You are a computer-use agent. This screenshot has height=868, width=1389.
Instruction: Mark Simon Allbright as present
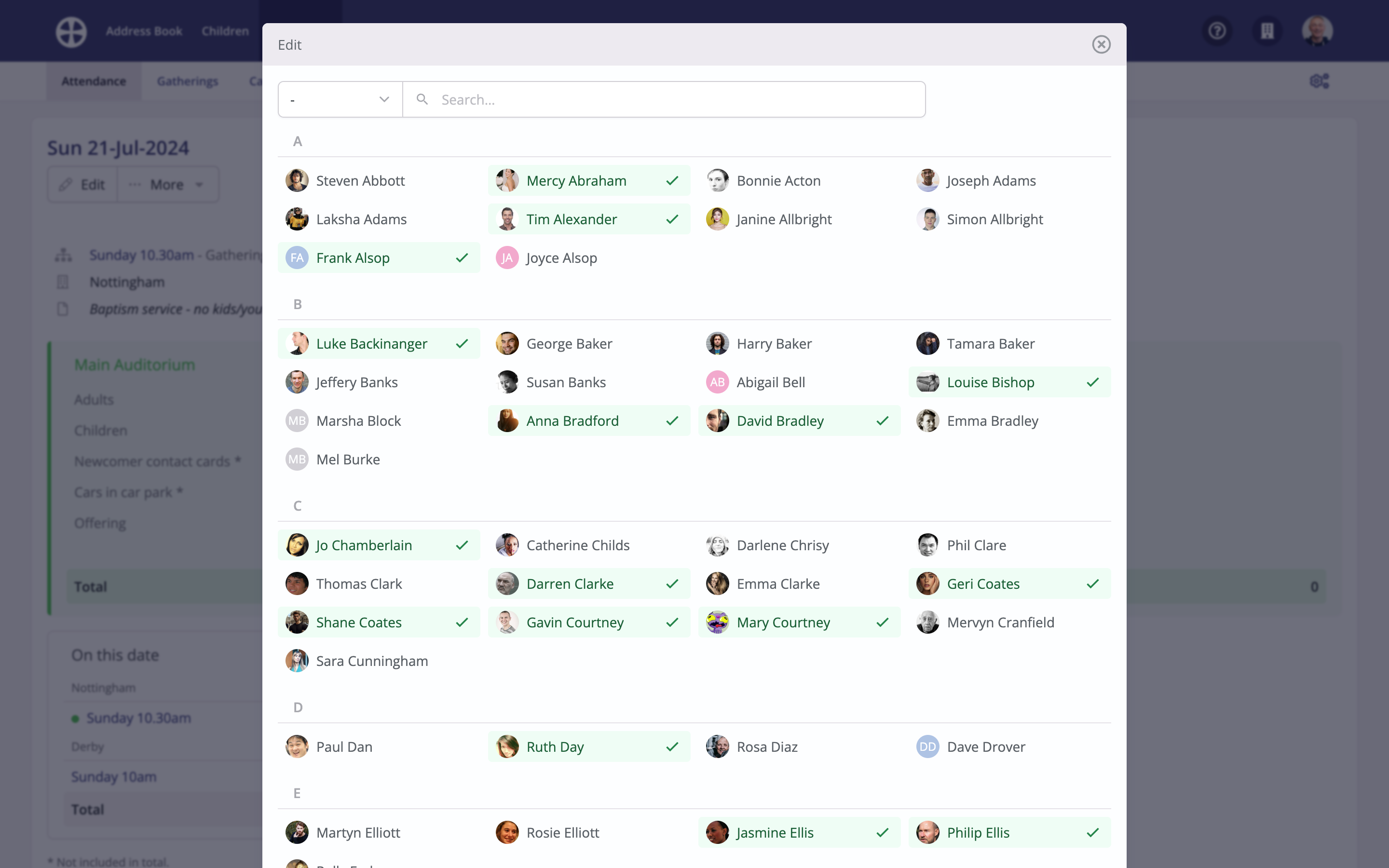click(1009, 219)
